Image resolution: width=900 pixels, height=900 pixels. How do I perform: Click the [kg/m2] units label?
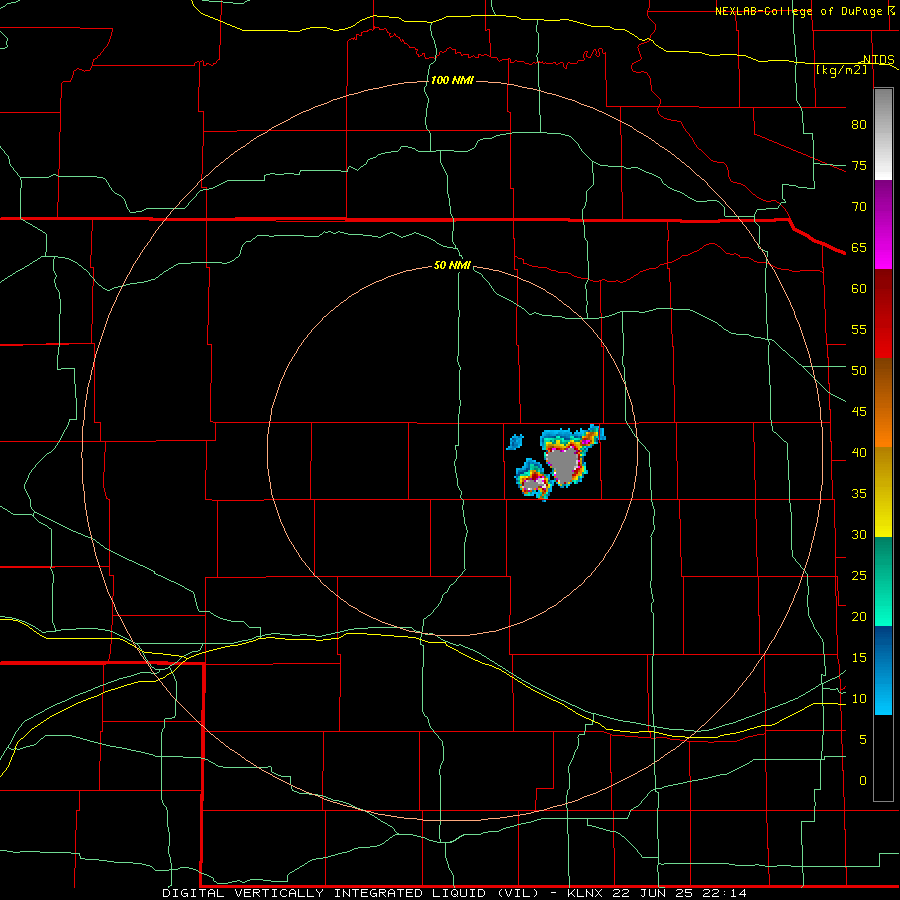click(x=841, y=70)
